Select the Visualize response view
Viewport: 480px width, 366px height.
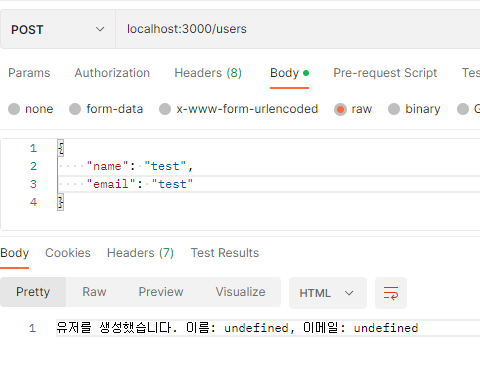pyautogui.click(x=240, y=292)
